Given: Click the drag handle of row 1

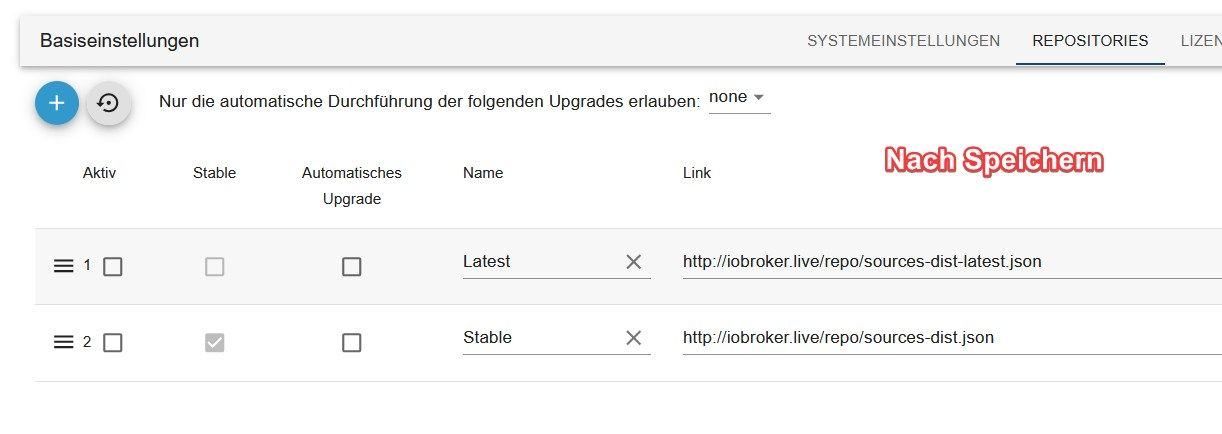Looking at the screenshot, I should [63, 266].
